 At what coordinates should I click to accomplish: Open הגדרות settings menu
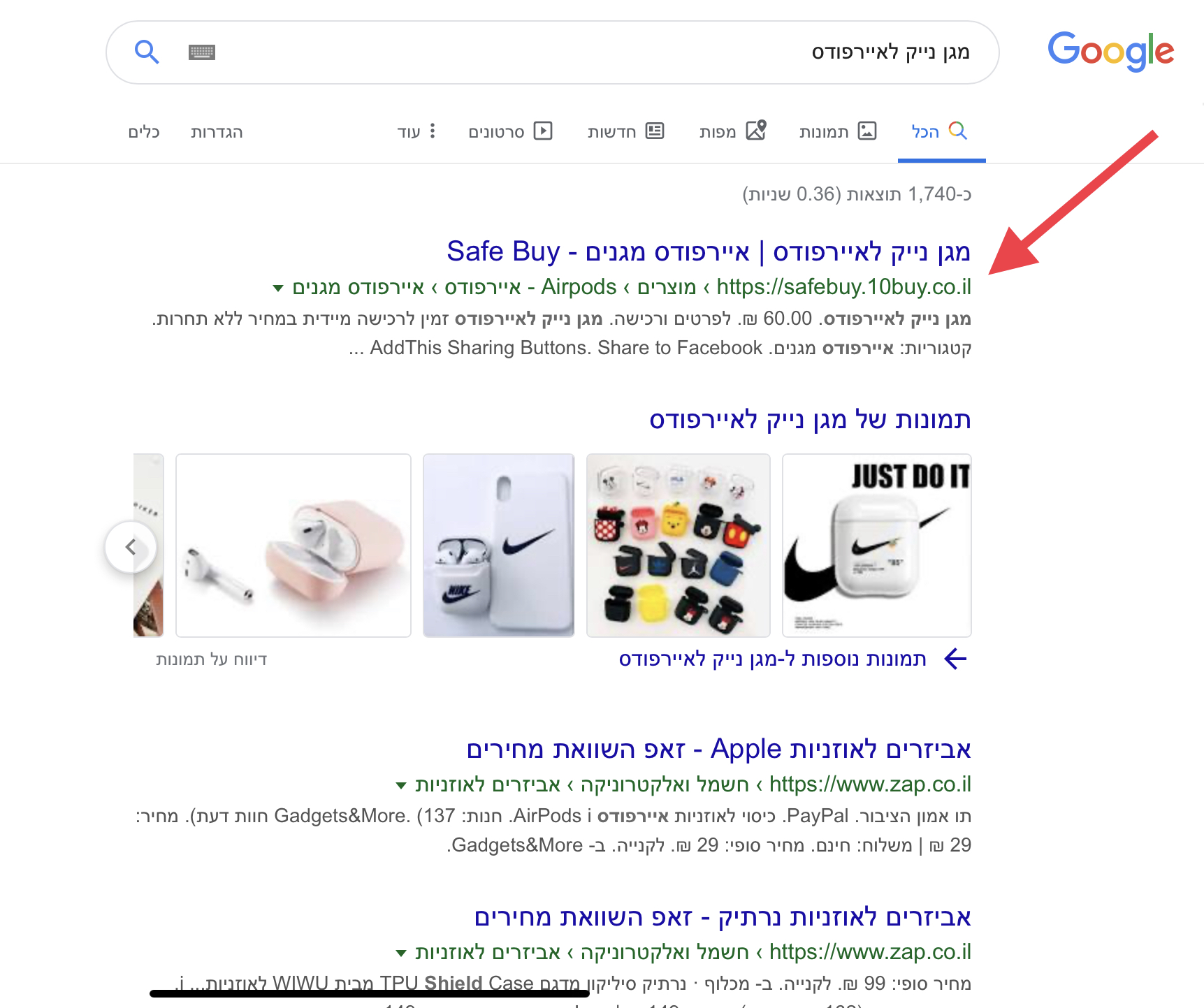[217, 132]
